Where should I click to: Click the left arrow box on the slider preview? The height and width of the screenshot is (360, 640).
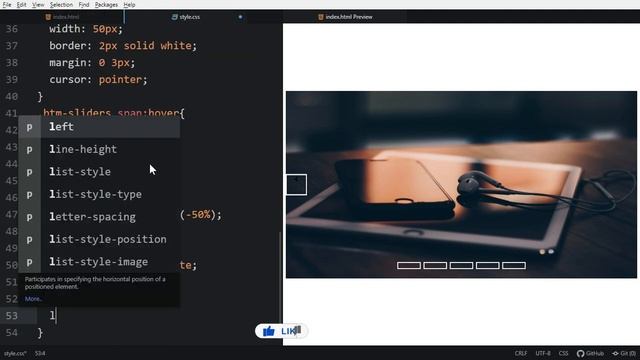296,184
